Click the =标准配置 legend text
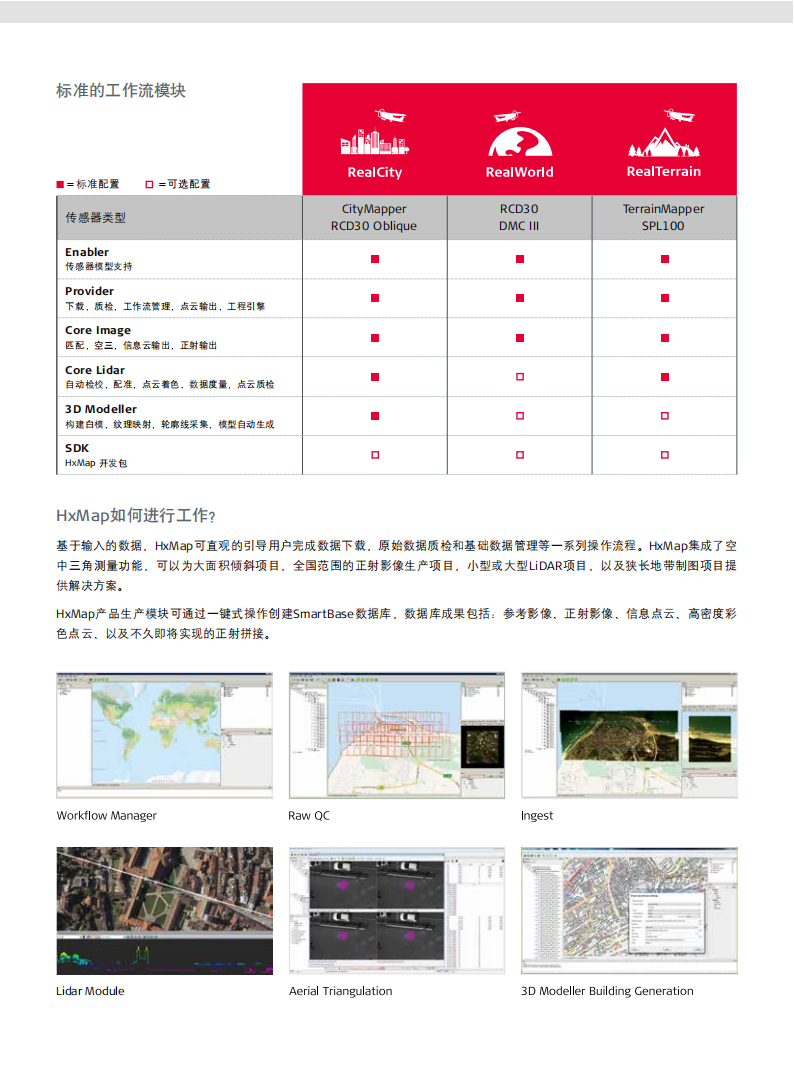The image size is (794, 1077). pos(93,184)
